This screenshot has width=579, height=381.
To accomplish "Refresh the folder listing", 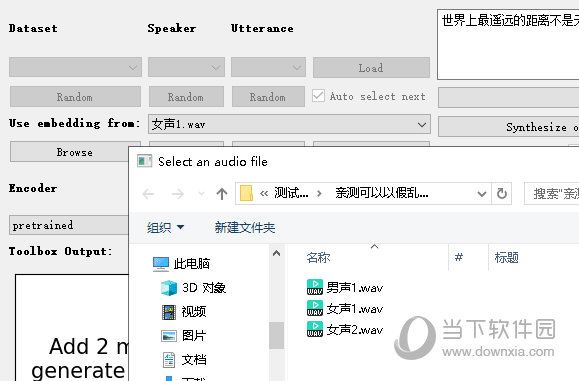I will coord(501,193).
